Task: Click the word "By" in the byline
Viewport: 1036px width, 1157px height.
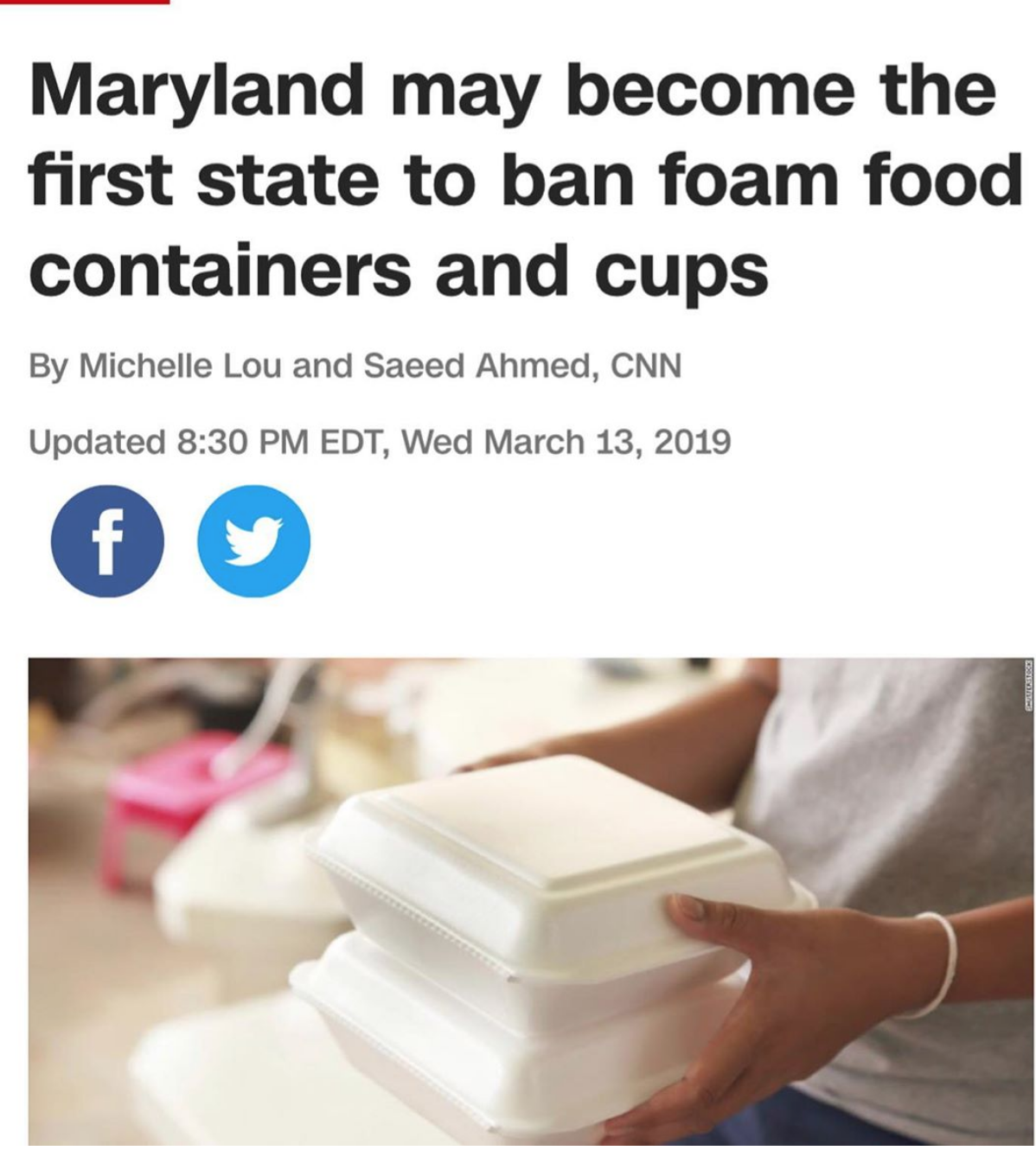Action: pyautogui.click(x=48, y=366)
